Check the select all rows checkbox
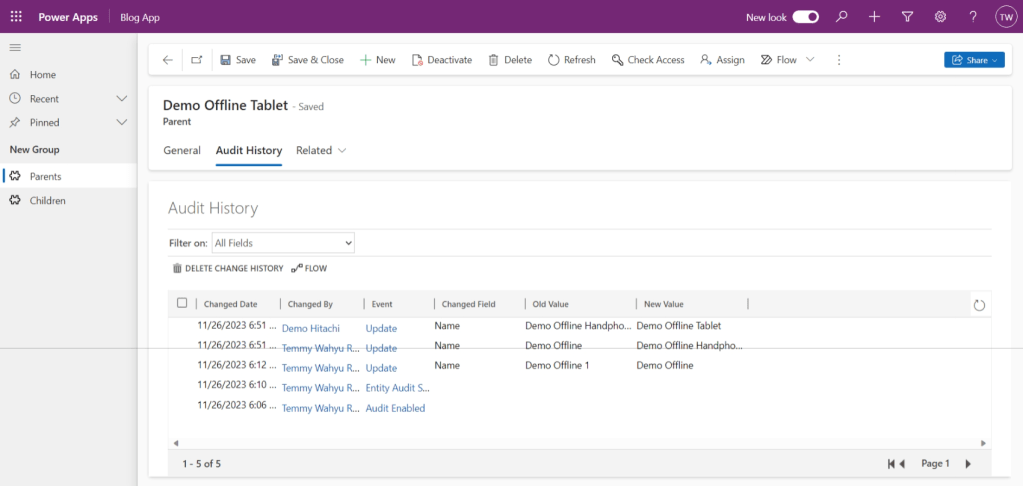Viewport: 1023px width, 486px height. pyautogui.click(x=182, y=303)
